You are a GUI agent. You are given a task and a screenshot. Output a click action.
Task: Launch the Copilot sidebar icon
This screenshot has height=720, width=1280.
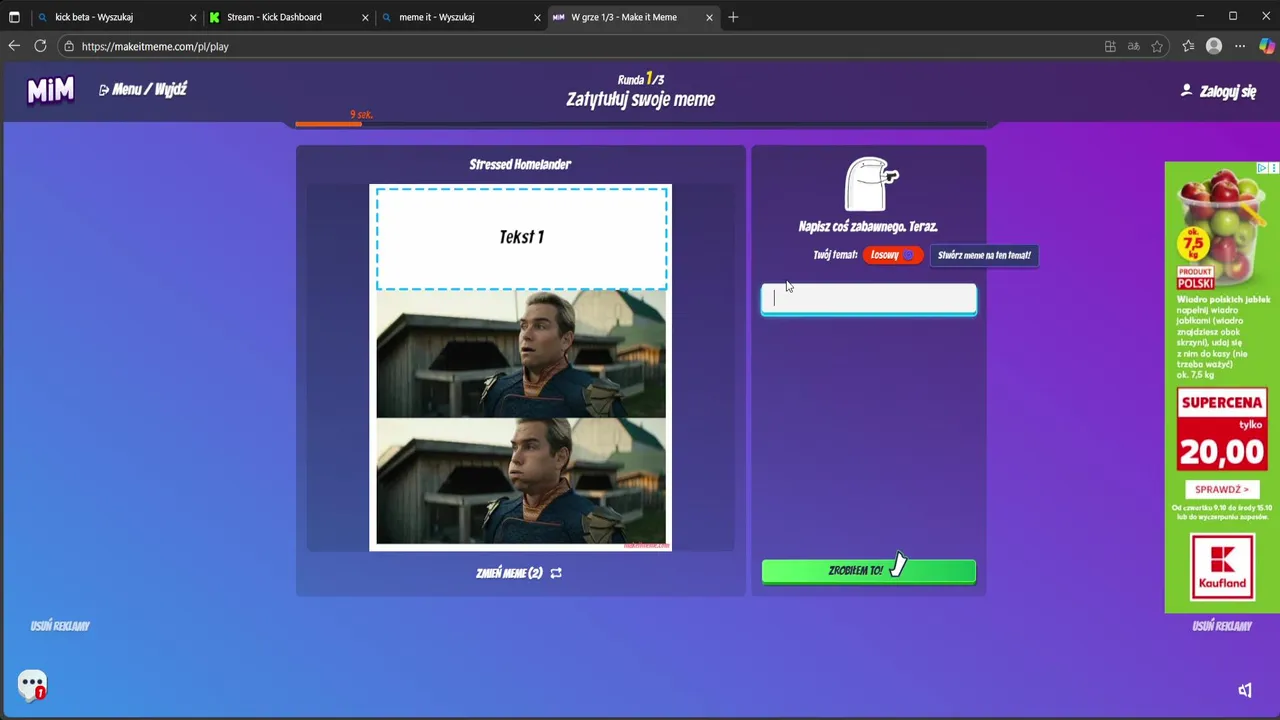(x=1266, y=46)
